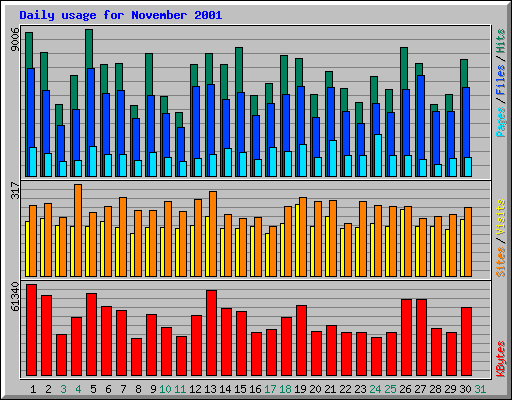Select the red KBytes bar for day 30
The width and height of the screenshot is (512, 400).
pyautogui.click(x=466, y=341)
